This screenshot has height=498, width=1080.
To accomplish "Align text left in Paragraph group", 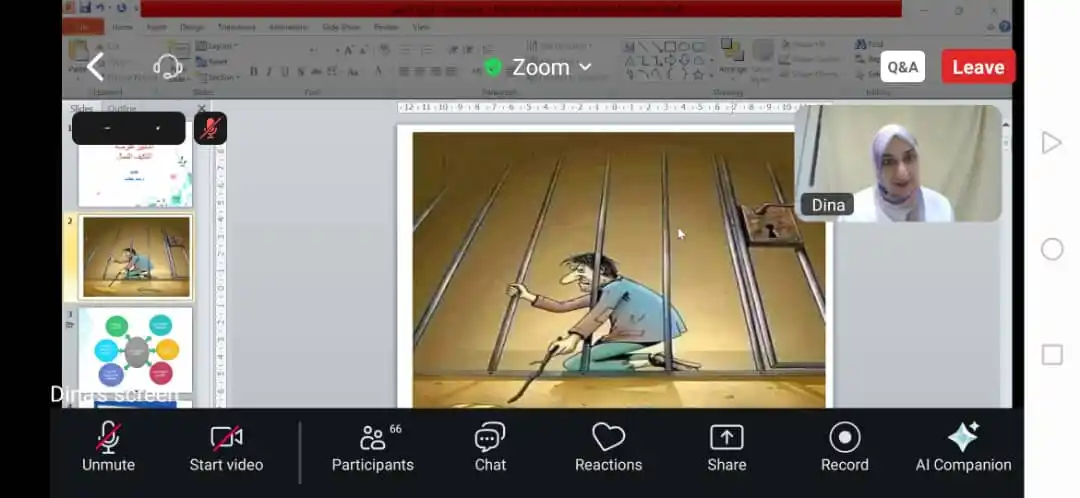I will click(404, 72).
